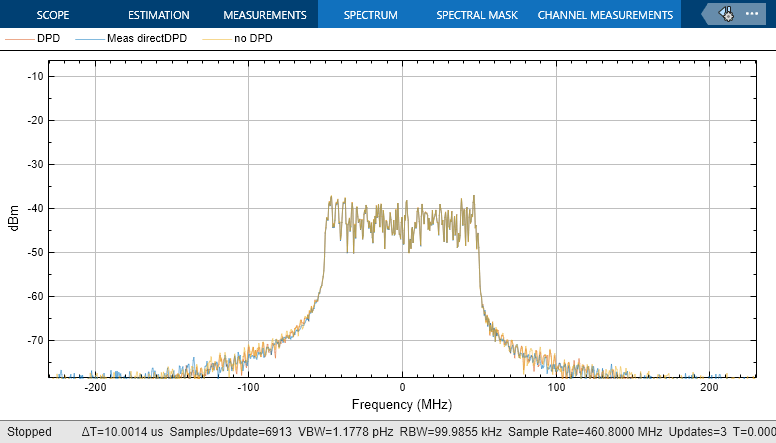Open the Measurements tab
This screenshot has height=443, width=776.
(x=264, y=15)
